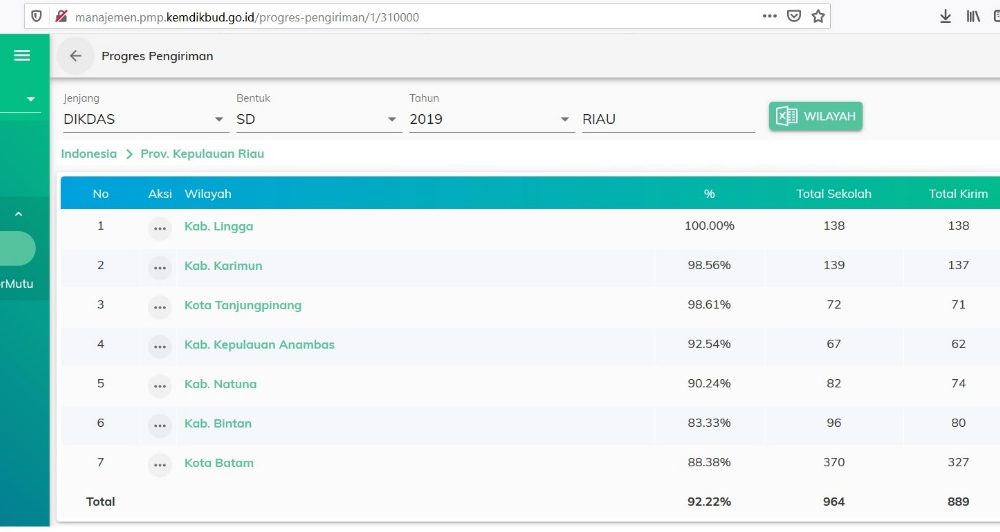Expand the Jenjang DIKDAS dropdown

(x=219, y=120)
